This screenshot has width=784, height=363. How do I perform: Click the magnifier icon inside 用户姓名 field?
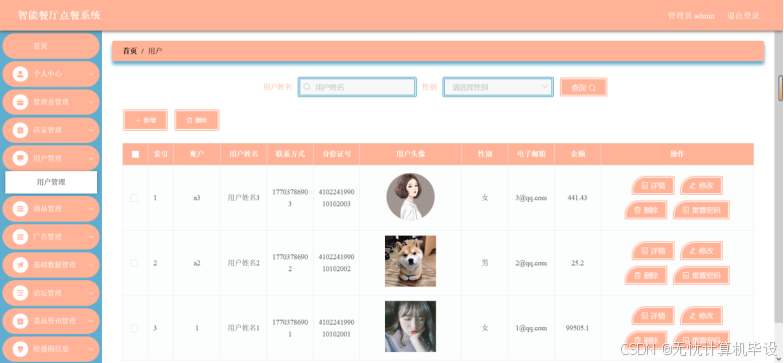tap(307, 87)
